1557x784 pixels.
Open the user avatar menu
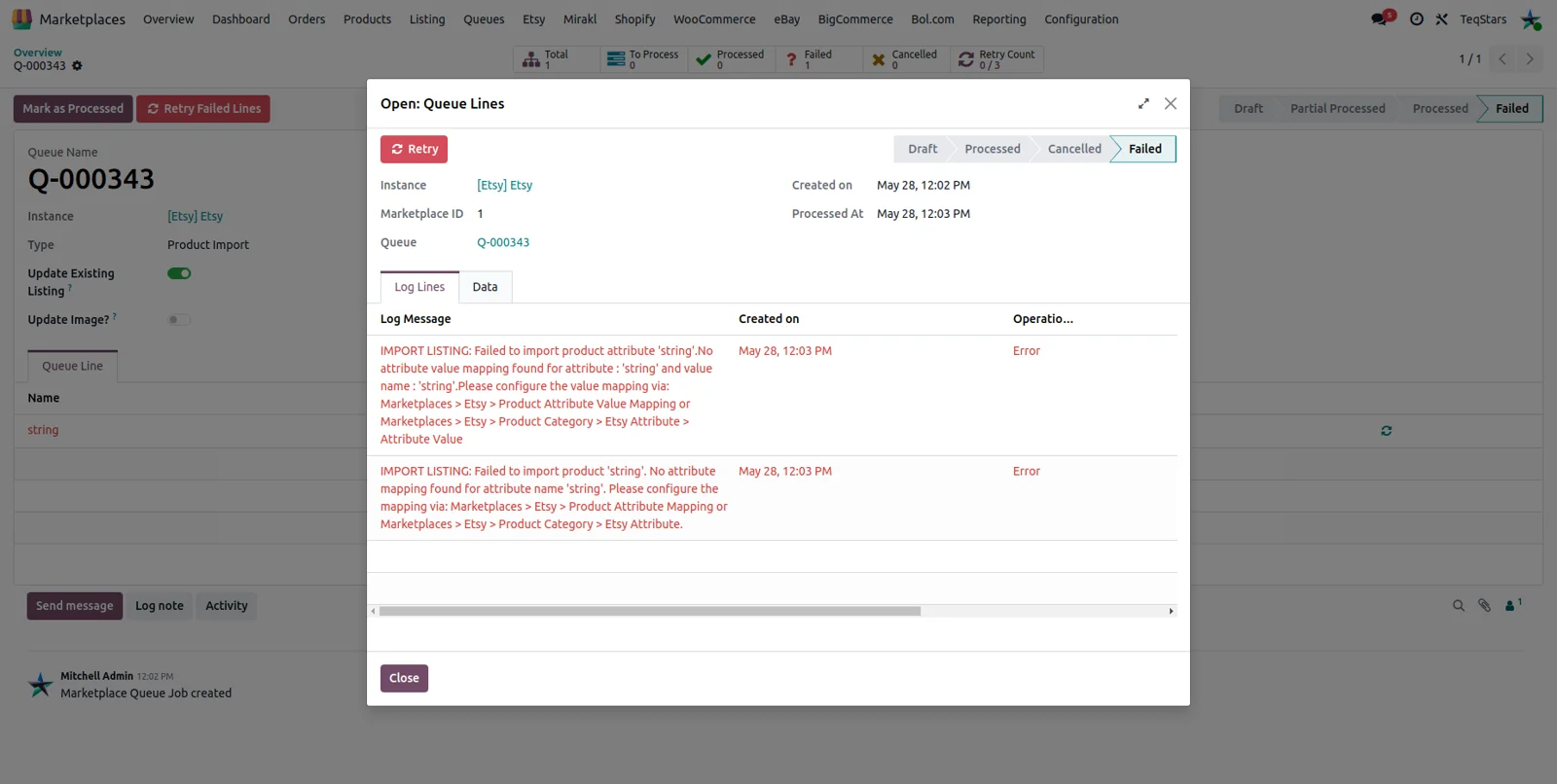1531,19
